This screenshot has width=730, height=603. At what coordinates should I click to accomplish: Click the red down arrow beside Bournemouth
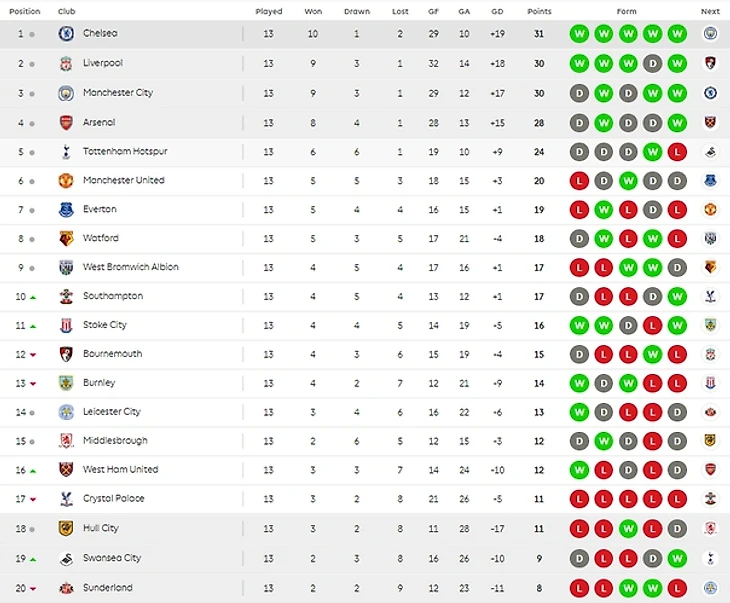(33, 355)
